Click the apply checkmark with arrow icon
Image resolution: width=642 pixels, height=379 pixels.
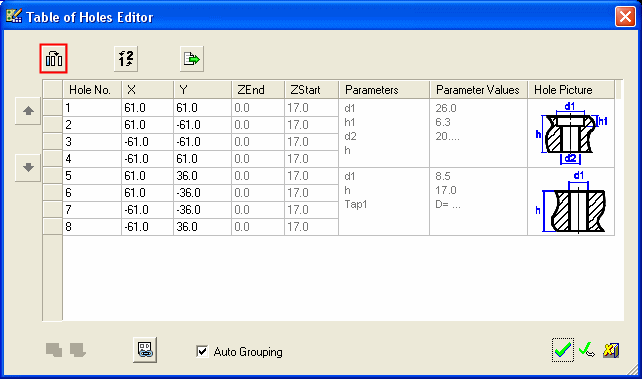point(587,350)
